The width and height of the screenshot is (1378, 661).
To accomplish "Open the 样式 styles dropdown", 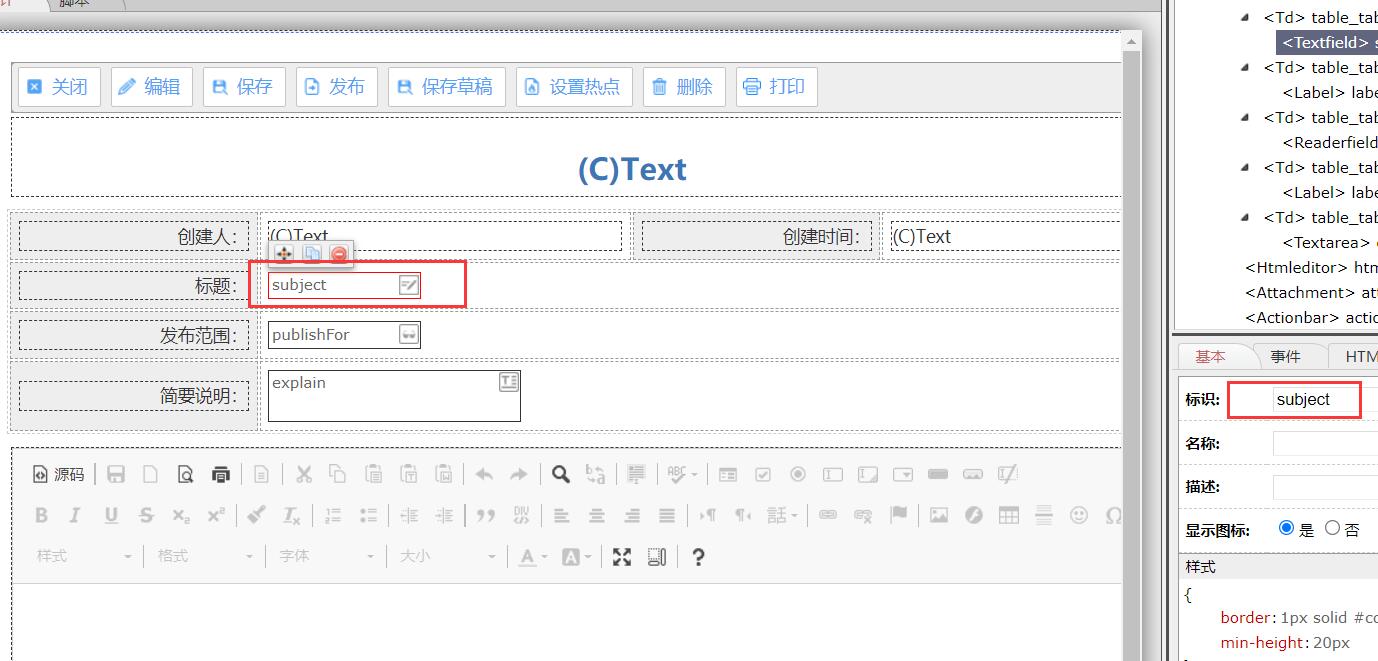I will (85, 556).
